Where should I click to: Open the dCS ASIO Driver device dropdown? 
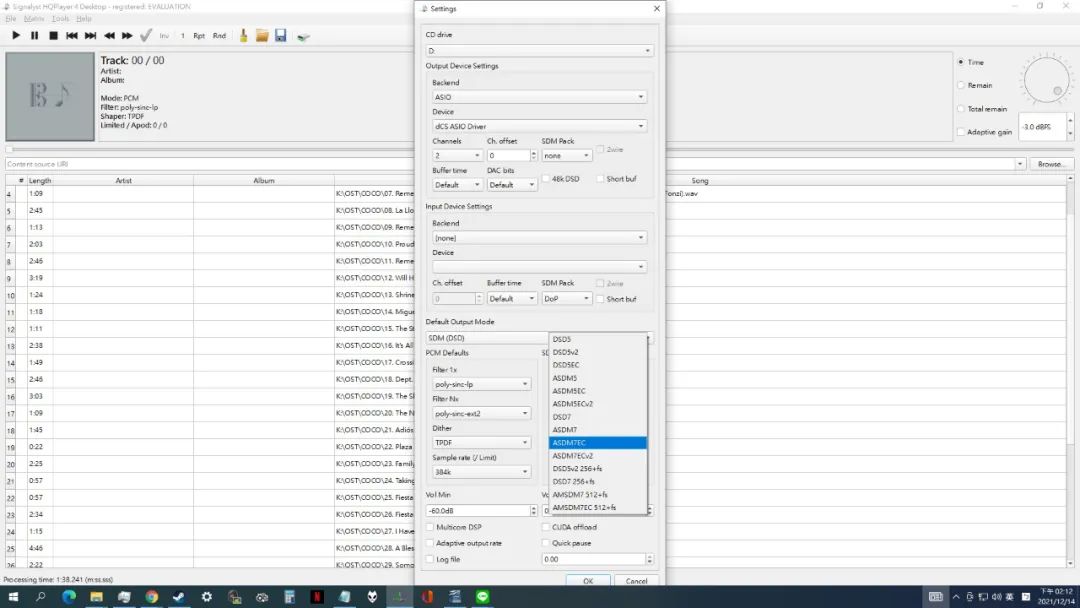[539, 126]
